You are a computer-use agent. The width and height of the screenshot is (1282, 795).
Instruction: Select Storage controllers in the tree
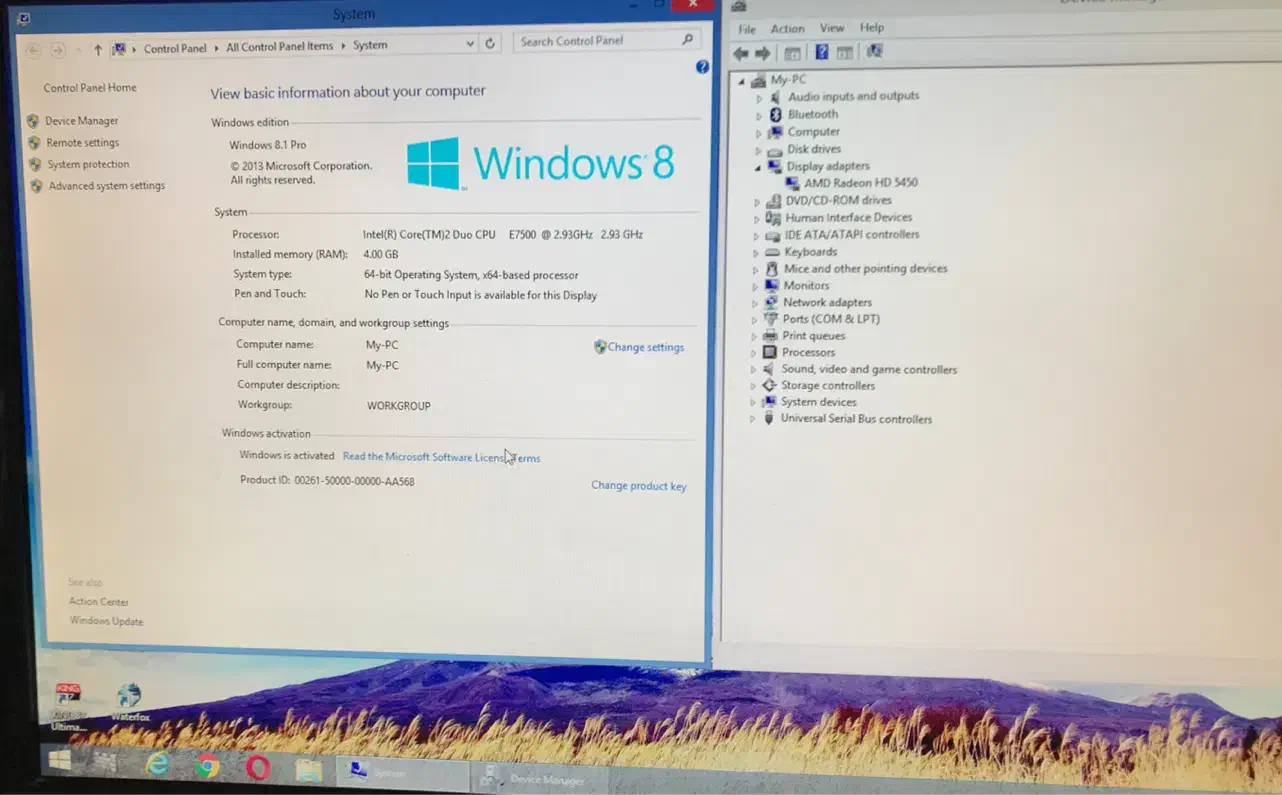[828, 386]
